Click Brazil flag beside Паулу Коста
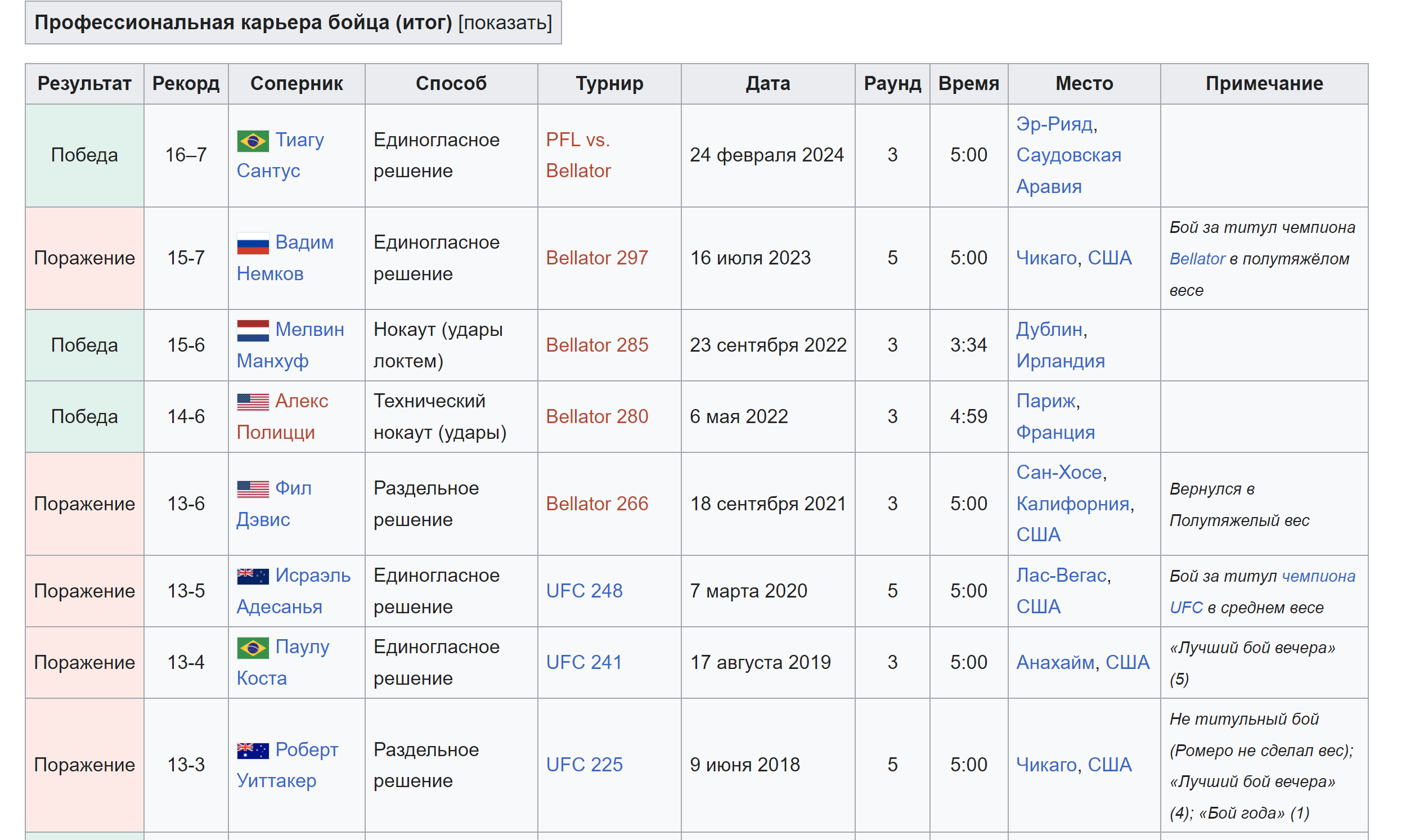The image size is (1406, 840). click(253, 648)
